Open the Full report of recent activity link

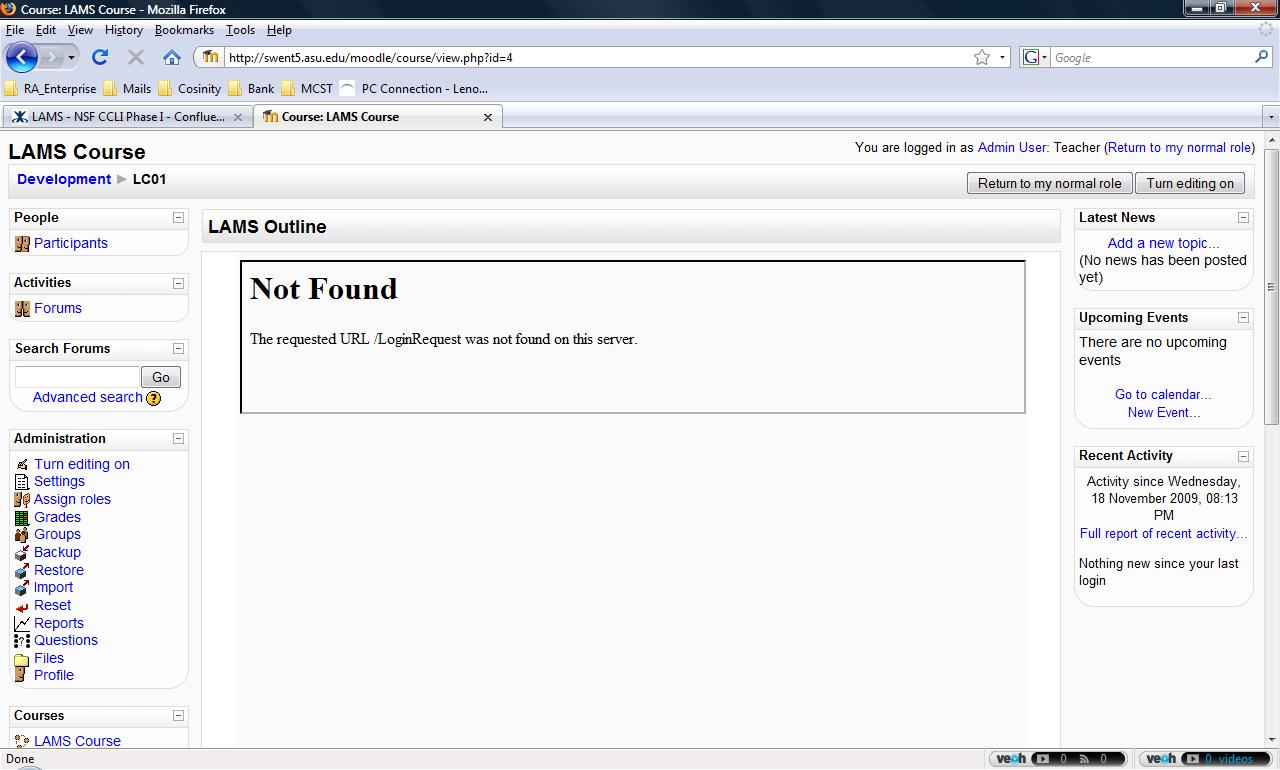pyautogui.click(x=1163, y=534)
